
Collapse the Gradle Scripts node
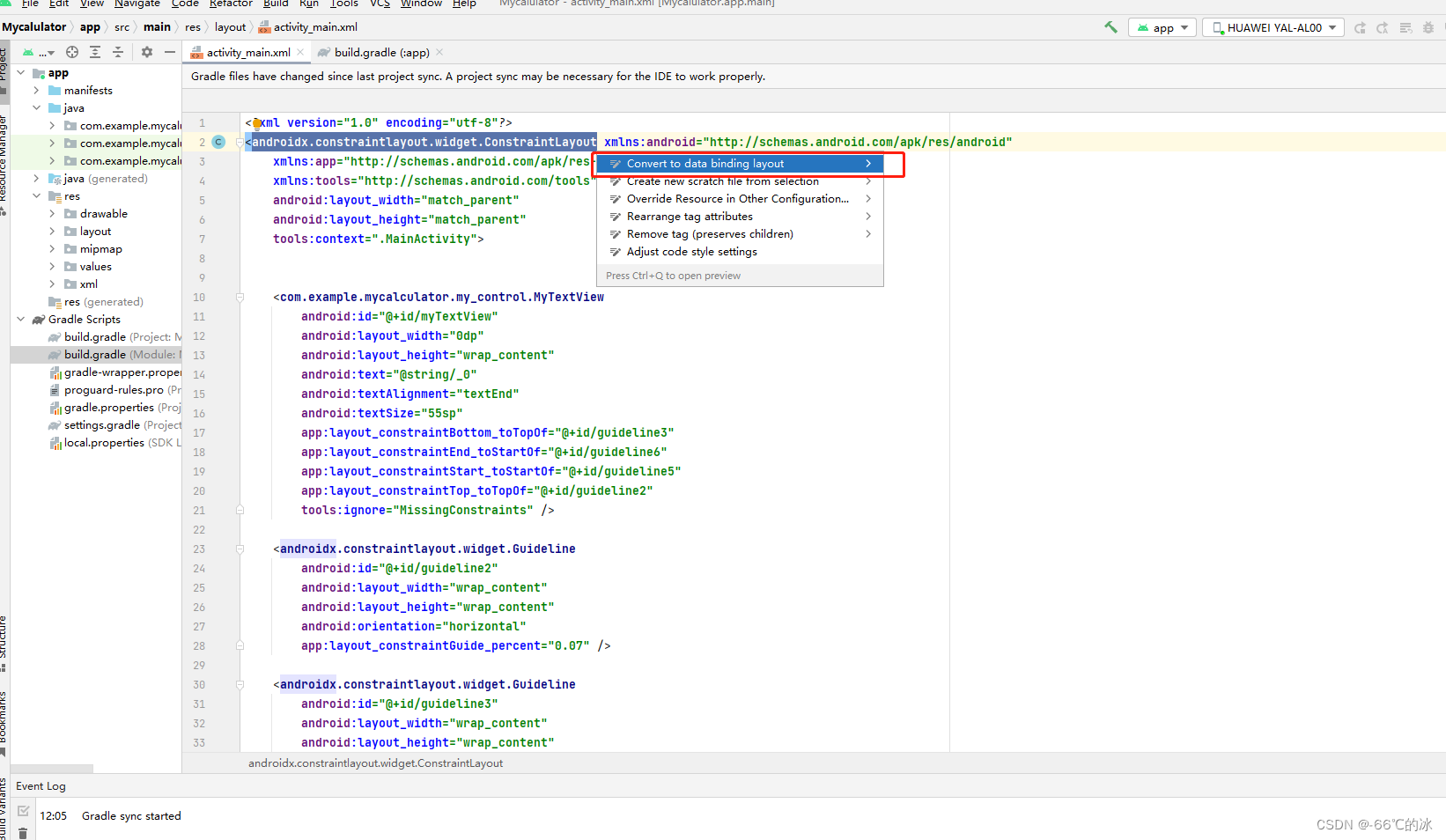tap(20, 319)
